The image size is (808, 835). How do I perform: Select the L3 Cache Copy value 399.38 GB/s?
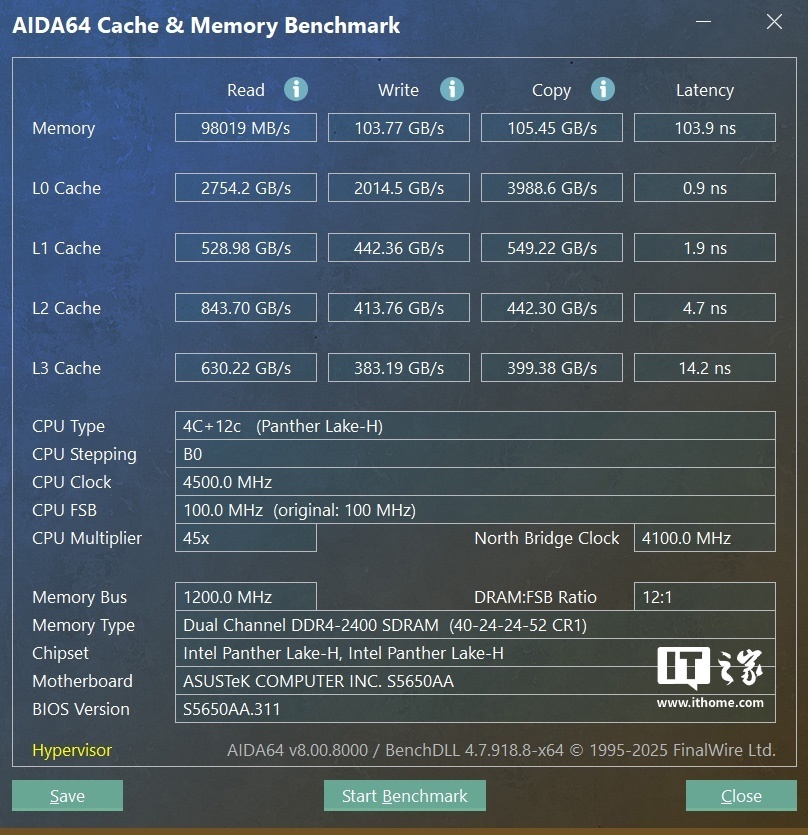552,368
